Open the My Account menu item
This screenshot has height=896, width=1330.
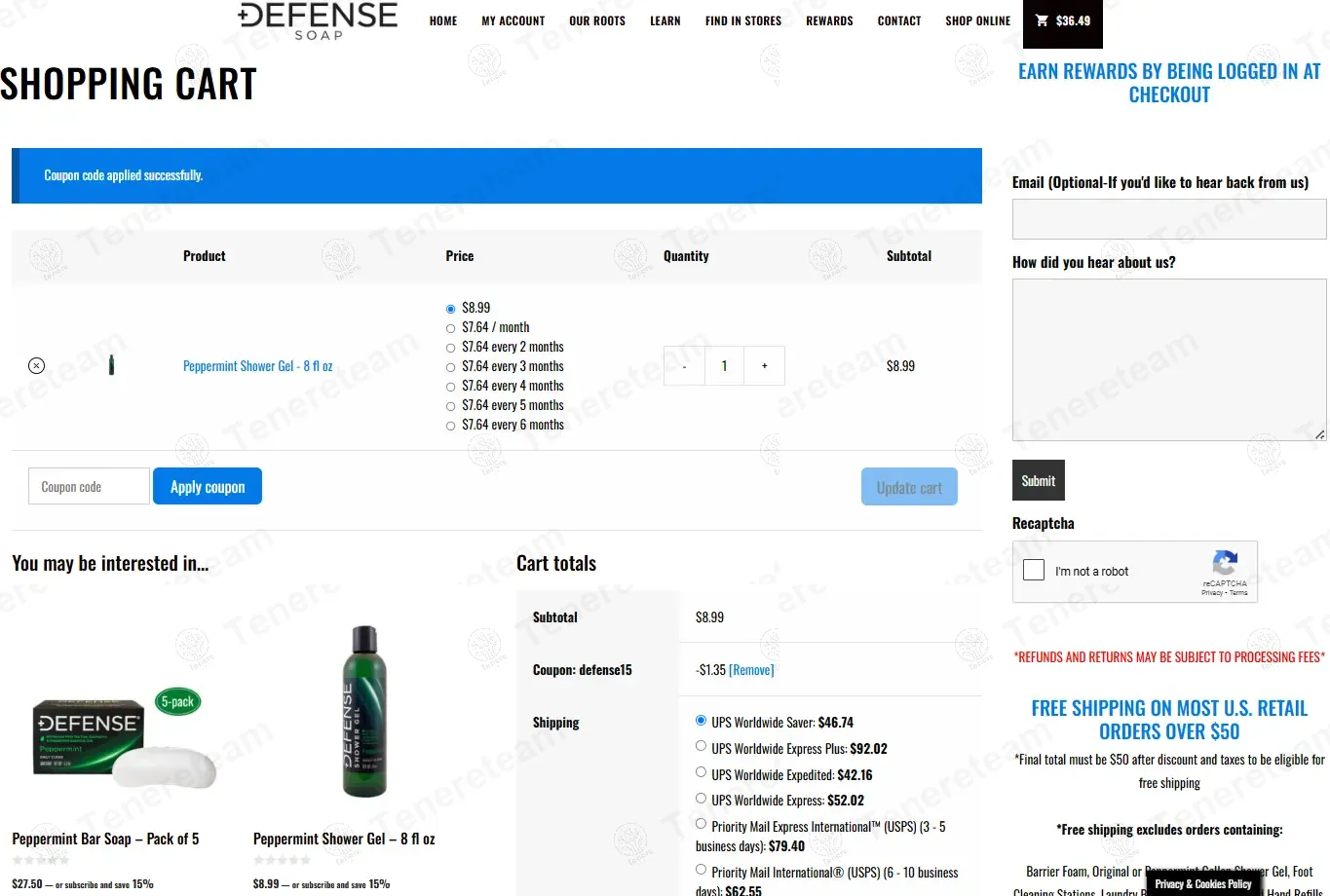[513, 20]
